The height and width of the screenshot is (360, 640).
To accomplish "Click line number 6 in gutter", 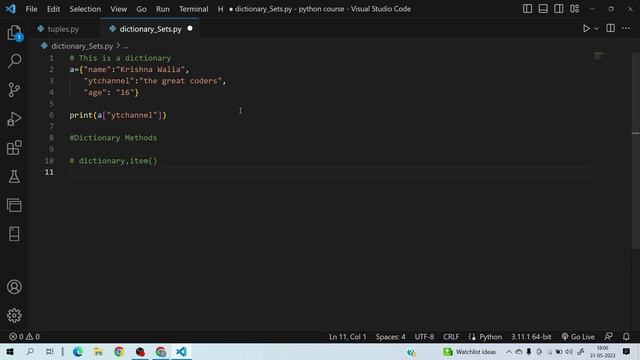I will [x=51, y=115].
